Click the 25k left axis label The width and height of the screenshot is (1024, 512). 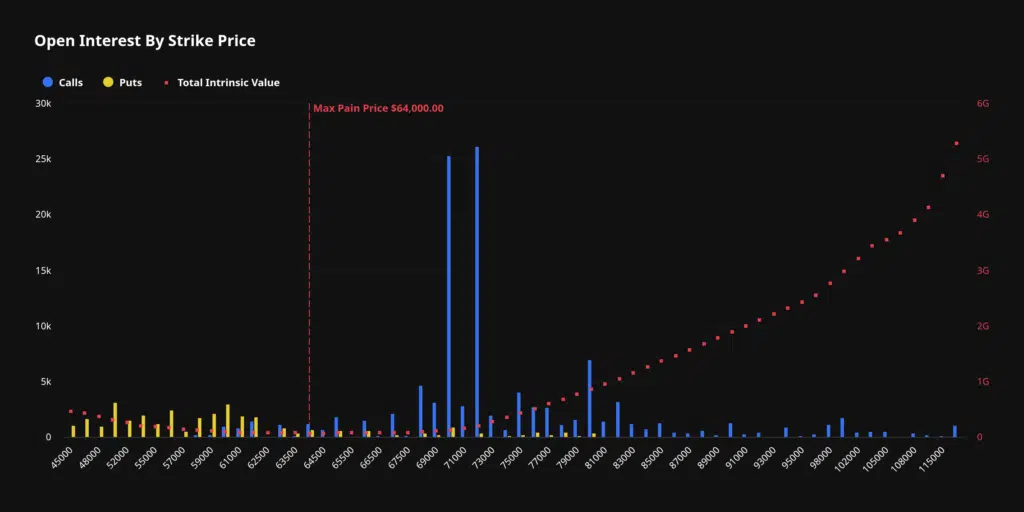pyautogui.click(x=44, y=159)
